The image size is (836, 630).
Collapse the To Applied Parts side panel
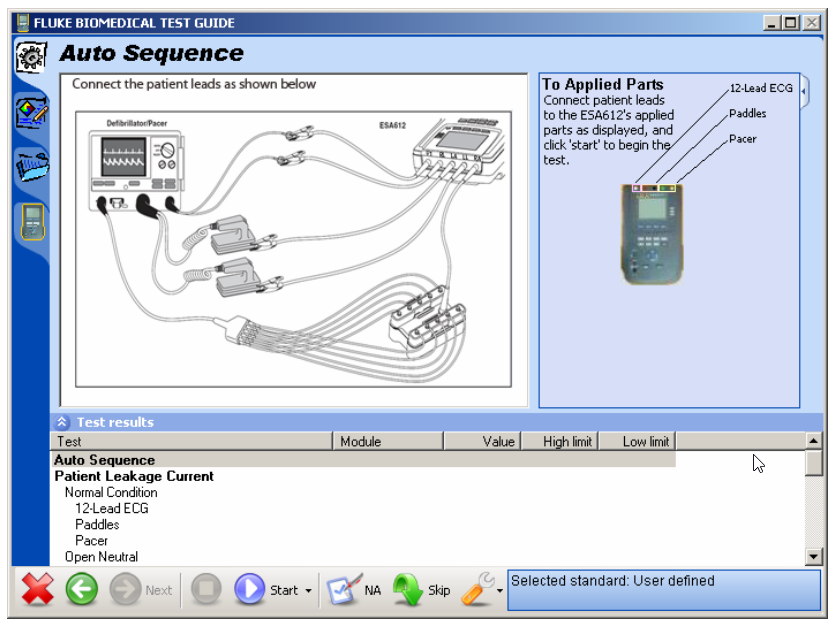pyautogui.click(x=804, y=92)
